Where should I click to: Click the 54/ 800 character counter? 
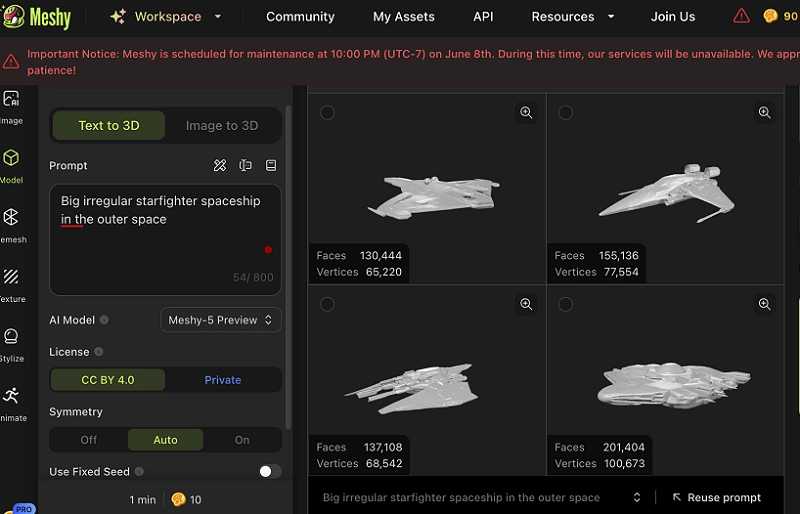(253, 277)
